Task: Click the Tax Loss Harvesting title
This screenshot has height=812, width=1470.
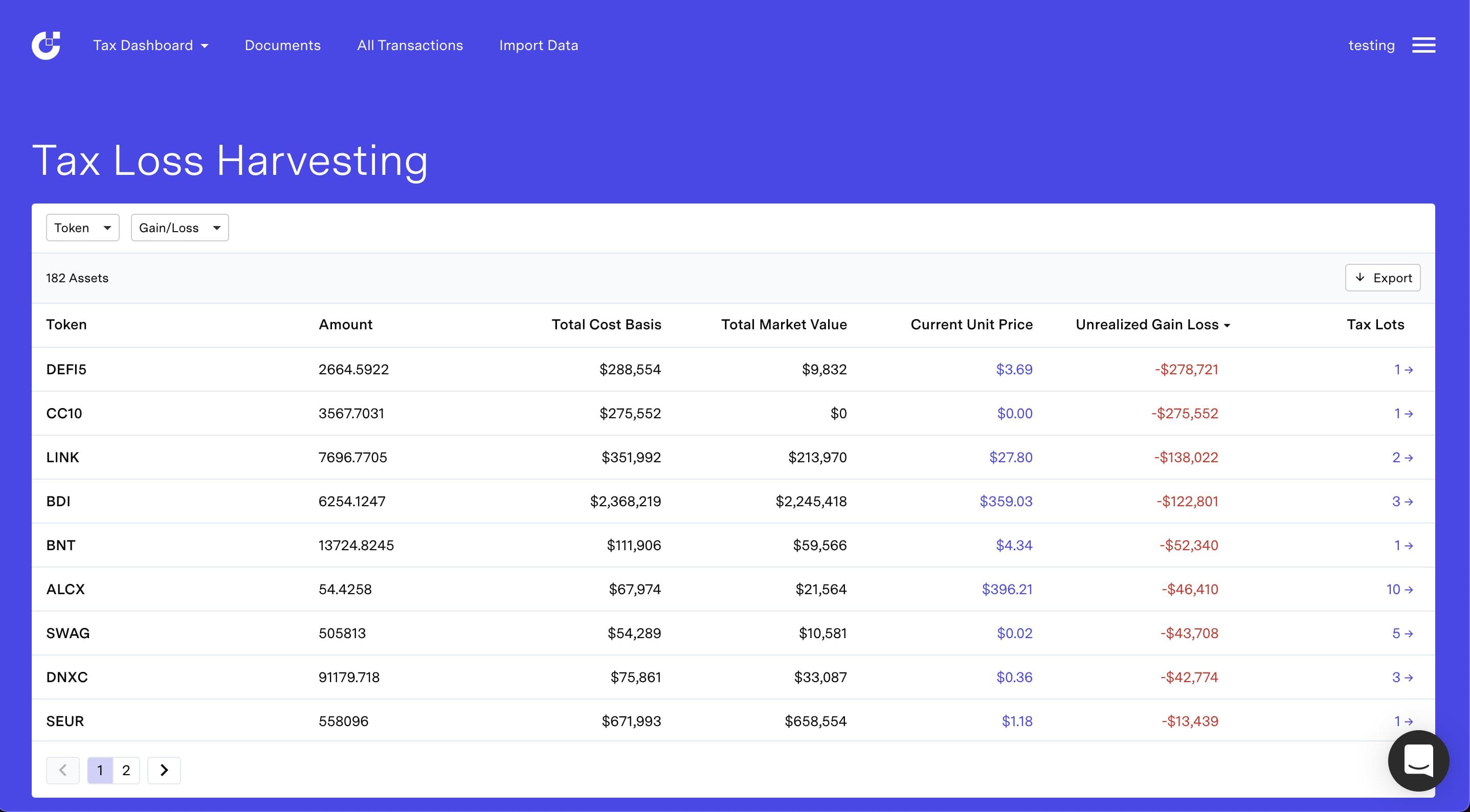Action: pyautogui.click(x=230, y=161)
